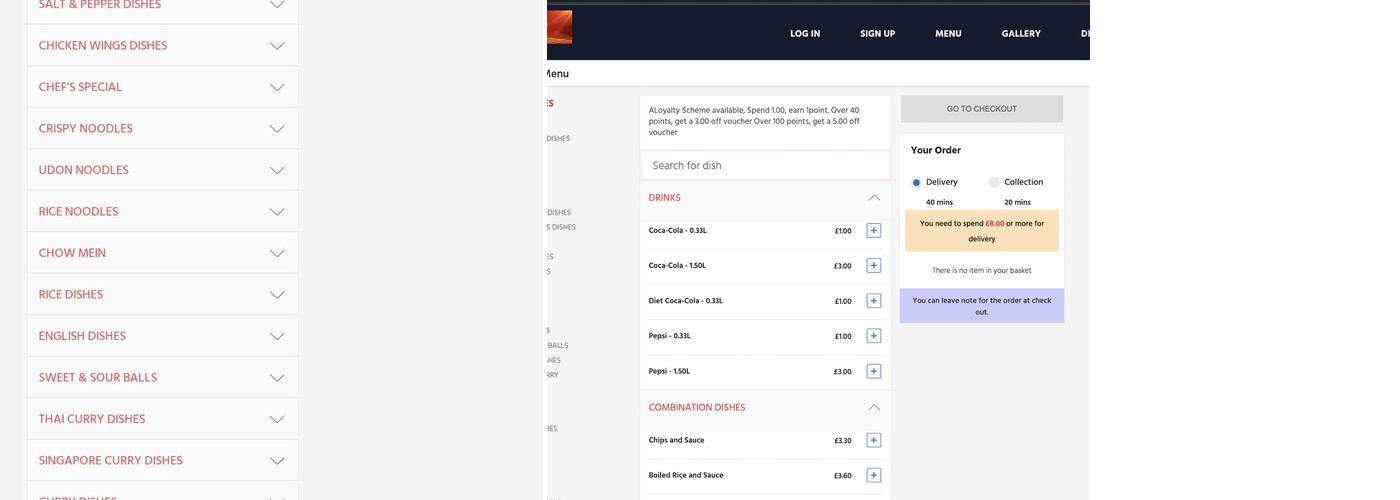Add Chips and Sauce to order
Screen dimensions: 1400x500
point(873,441)
